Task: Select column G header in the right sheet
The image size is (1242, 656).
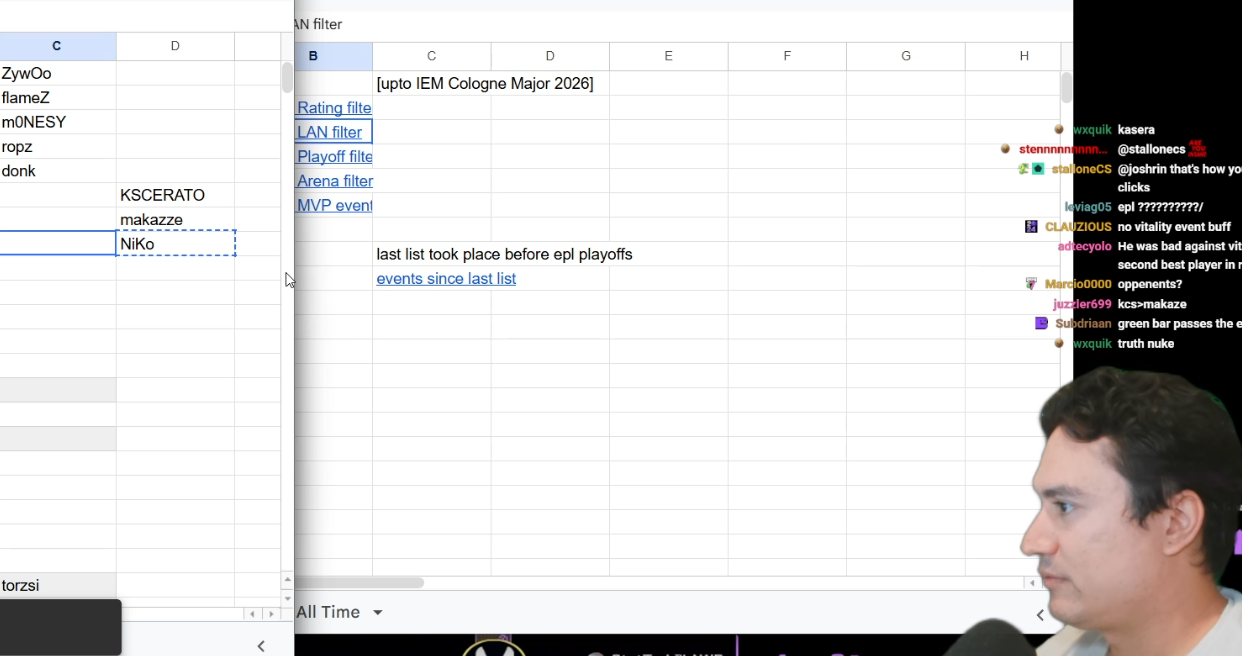Action: [906, 56]
